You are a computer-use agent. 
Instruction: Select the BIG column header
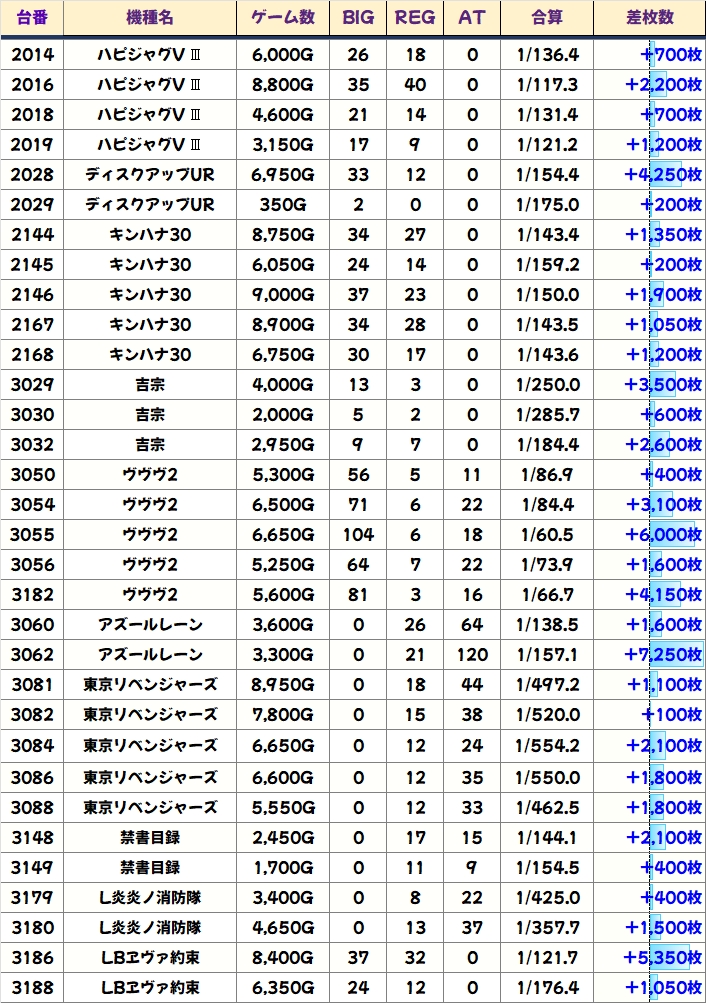coord(358,18)
